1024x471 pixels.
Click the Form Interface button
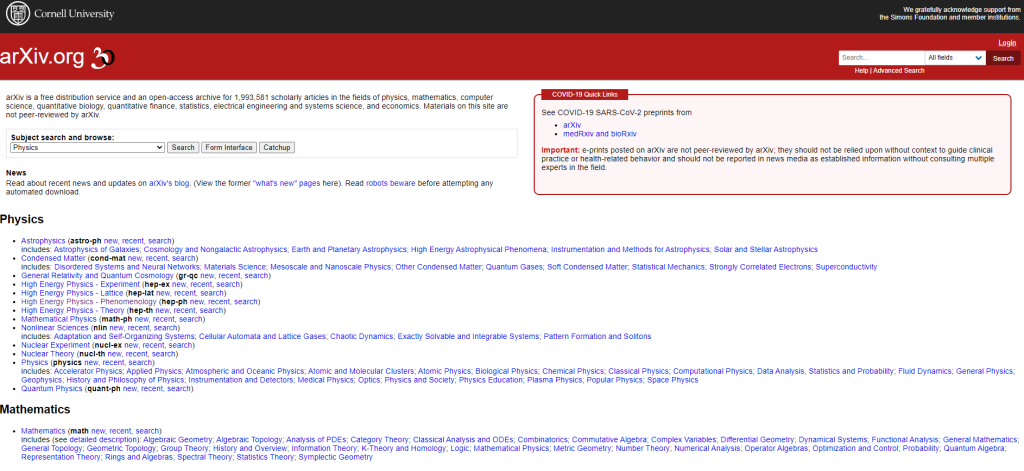tap(229, 148)
